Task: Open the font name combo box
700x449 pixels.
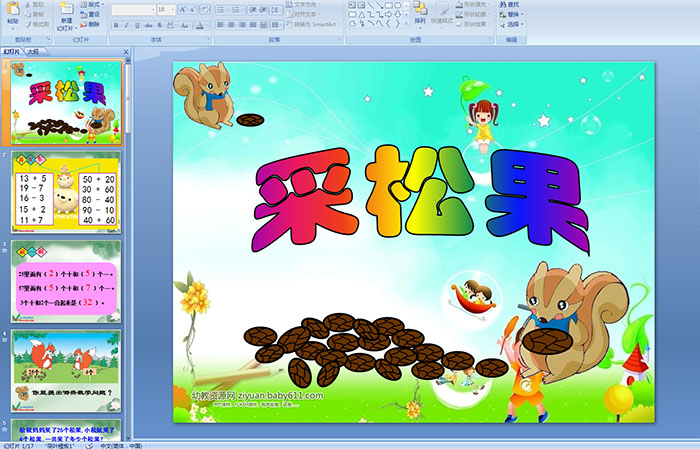Action: click(133, 10)
